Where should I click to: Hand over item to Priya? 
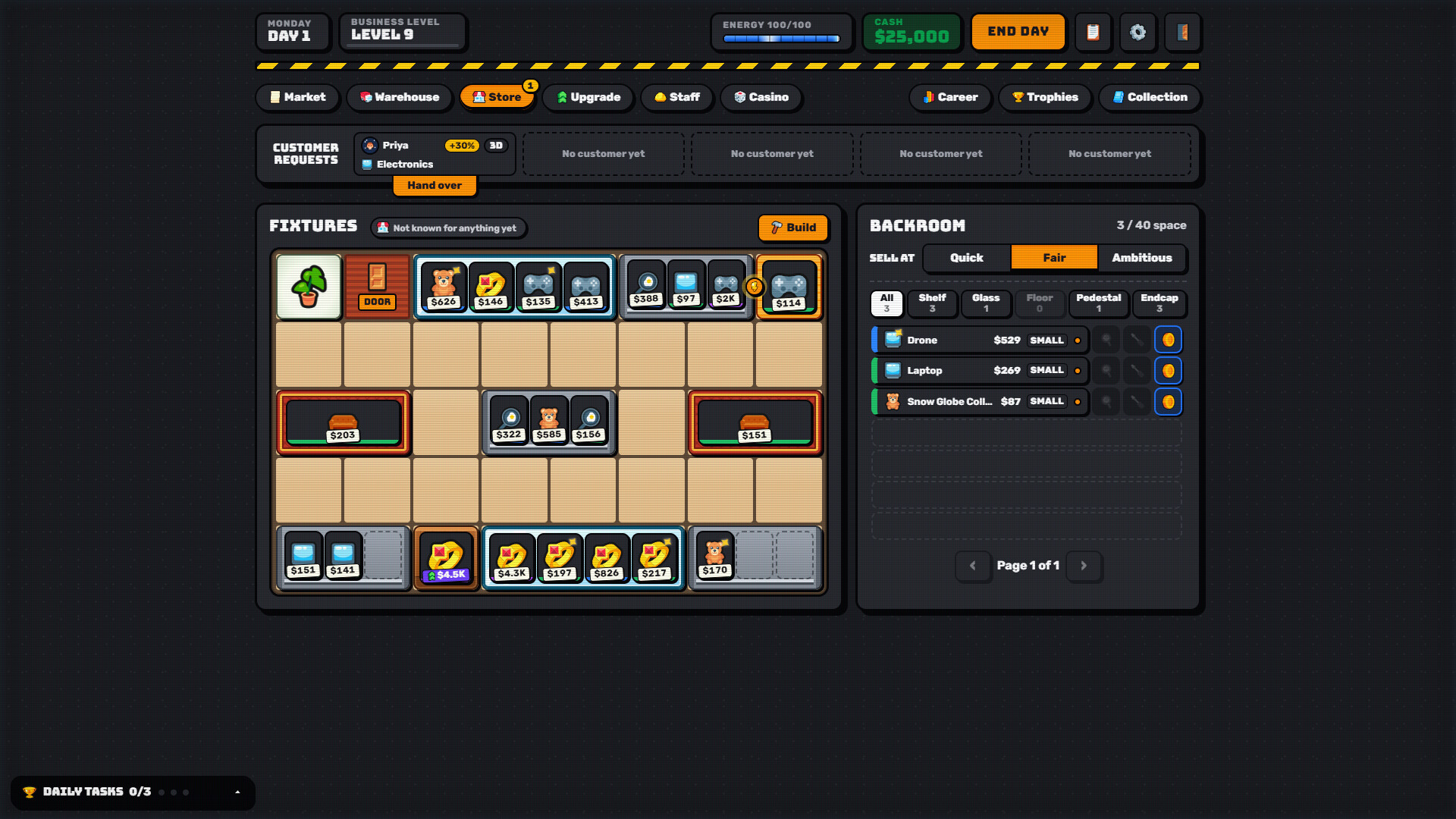(x=435, y=185)
